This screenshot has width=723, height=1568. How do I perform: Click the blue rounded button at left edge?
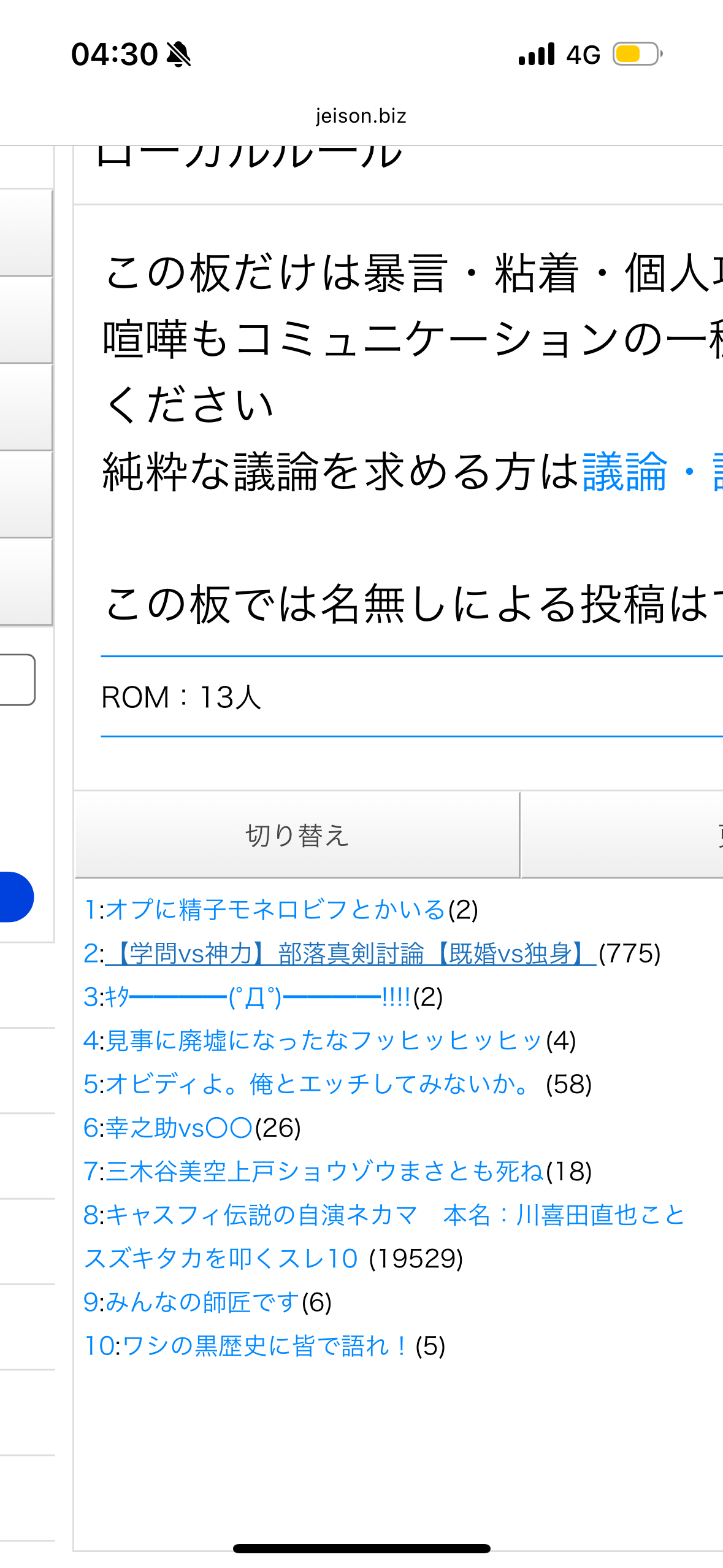click(x=15, y=897)
